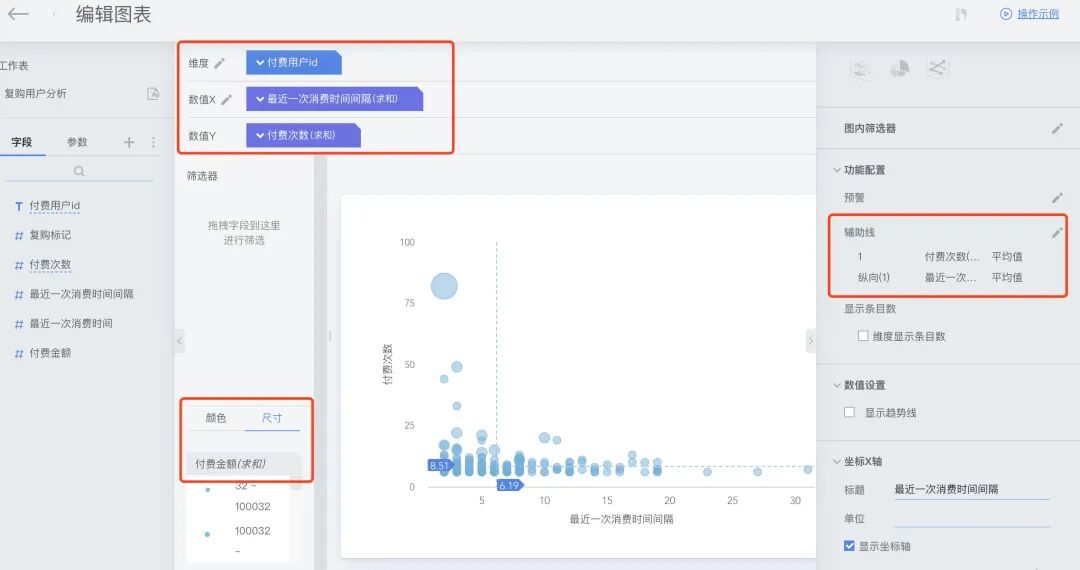The width and height of the screenshot is (1080, 570).
Task: Switch to the 字段 tab
Action: point(22,142)
